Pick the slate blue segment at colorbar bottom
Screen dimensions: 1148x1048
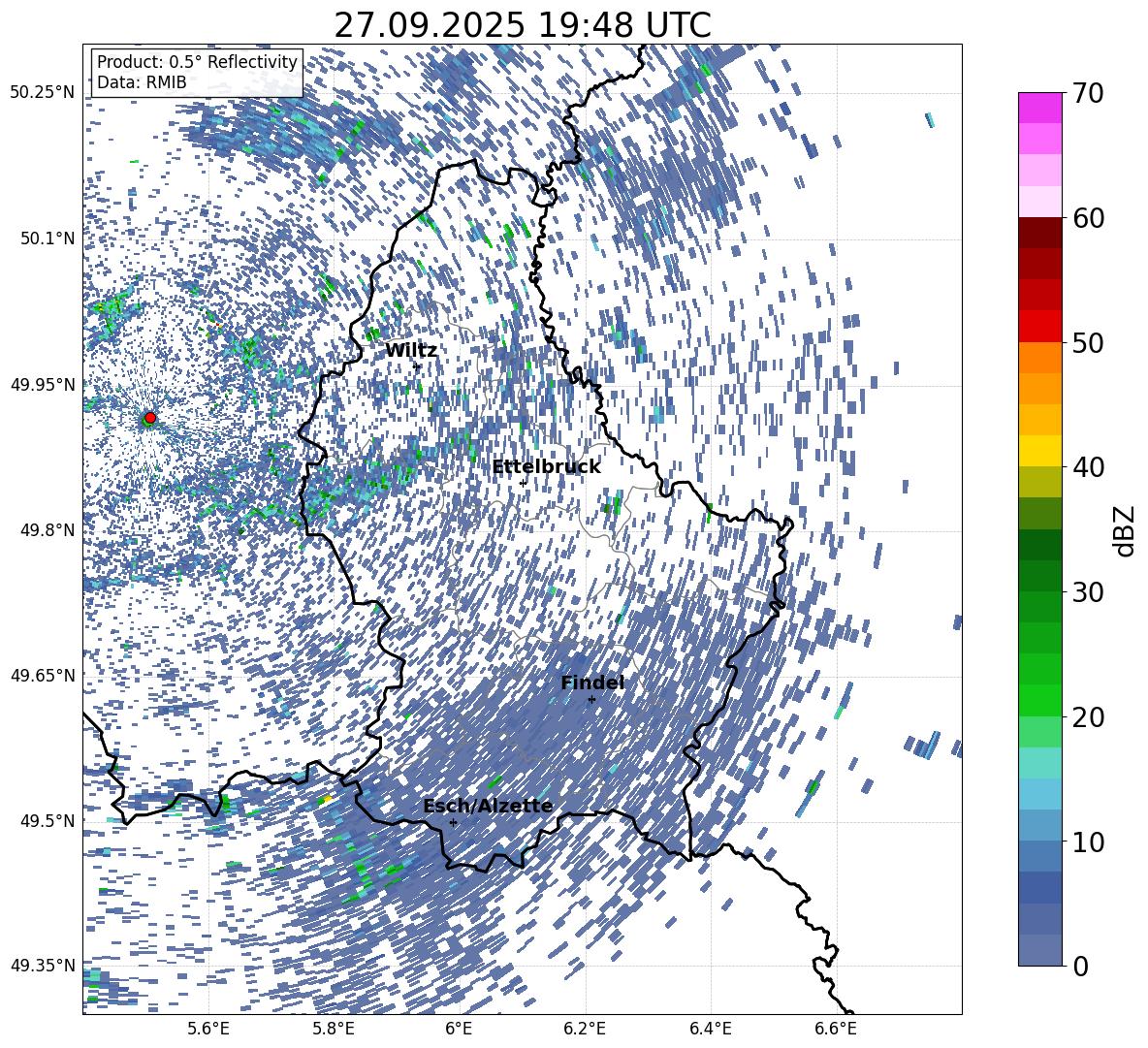click(x=1039, y=950)
